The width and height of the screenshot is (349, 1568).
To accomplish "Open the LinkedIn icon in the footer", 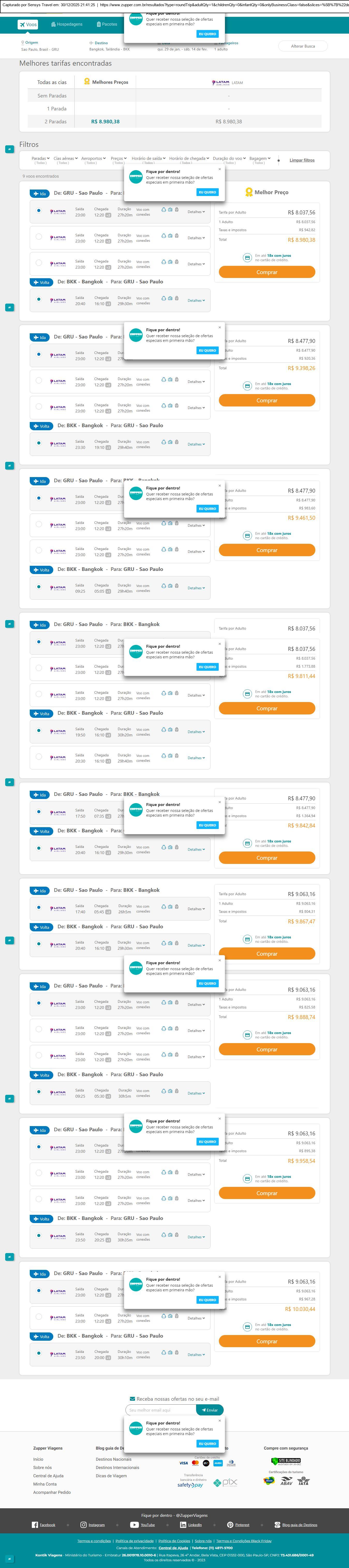I will (x=183, y=1525).
